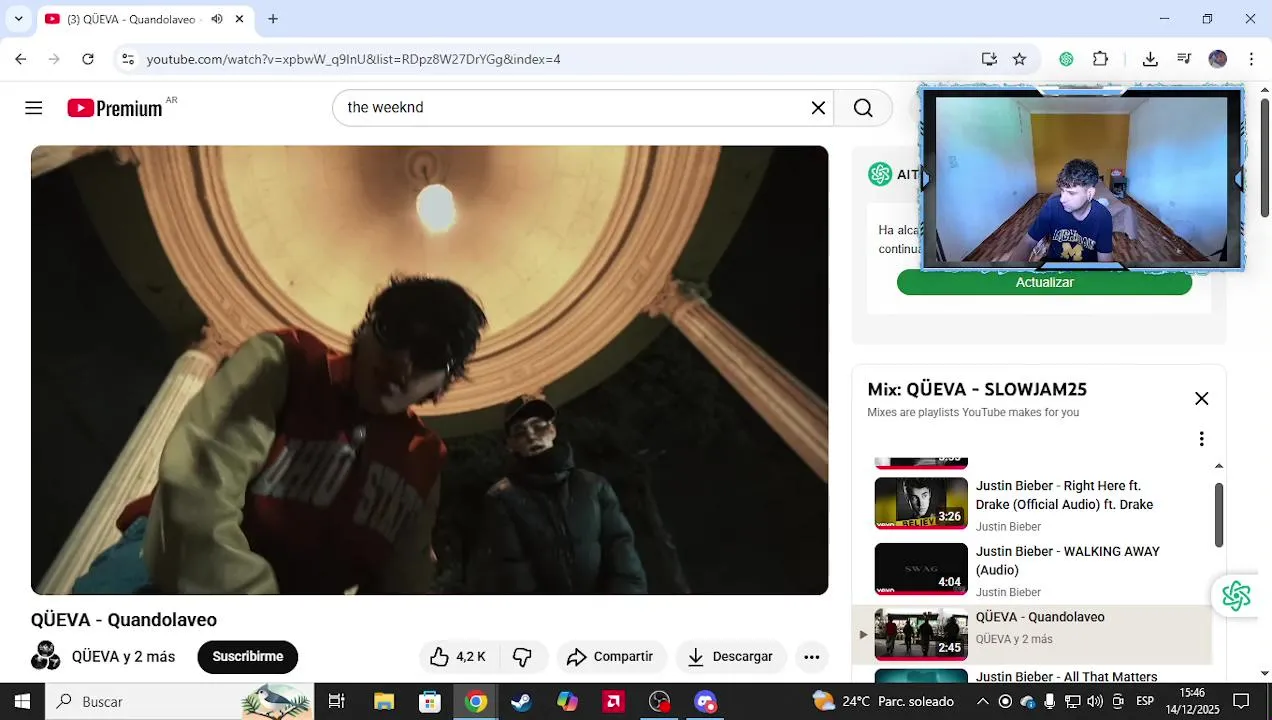Open the 'QÜEVA y 2 más' channel link

click(123, 657)
